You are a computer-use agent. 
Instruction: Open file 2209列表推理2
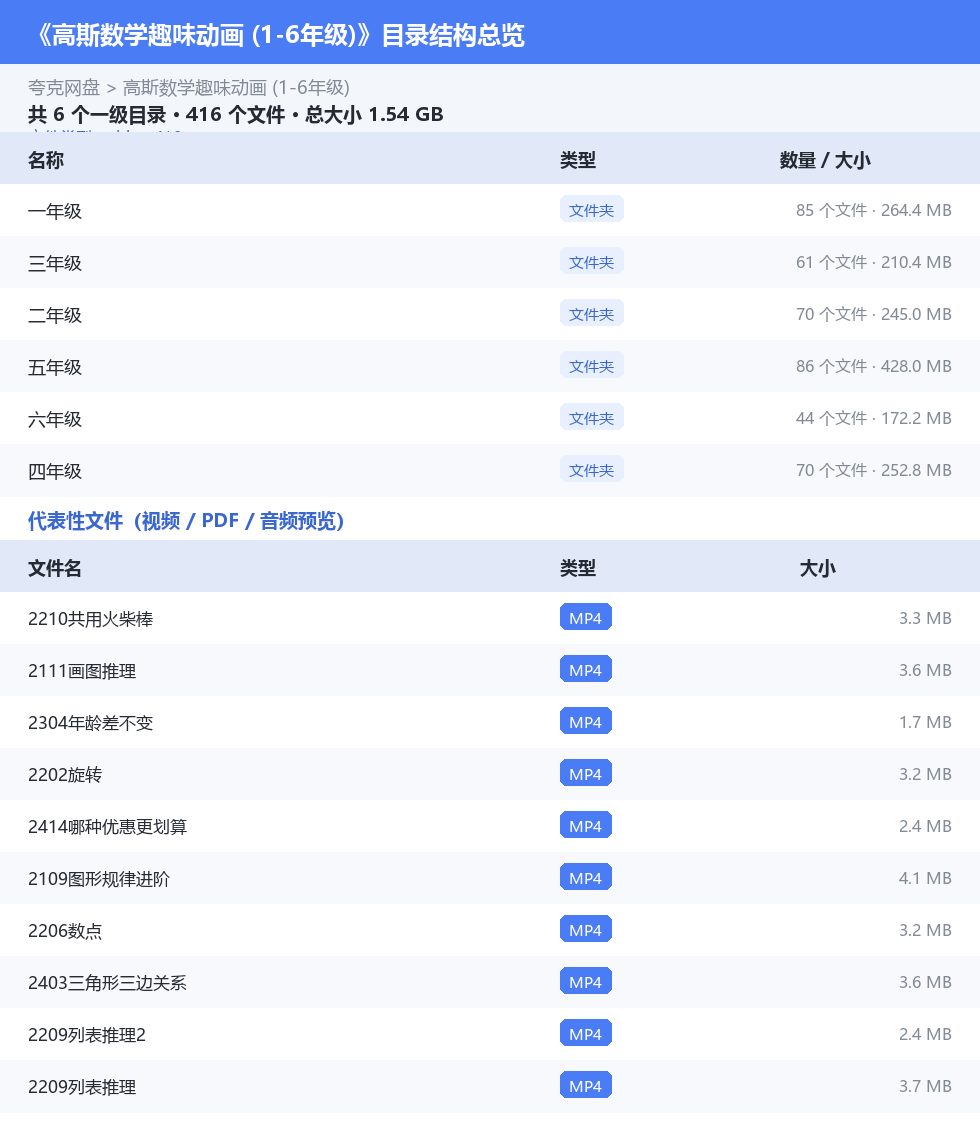coord(87,1035)
